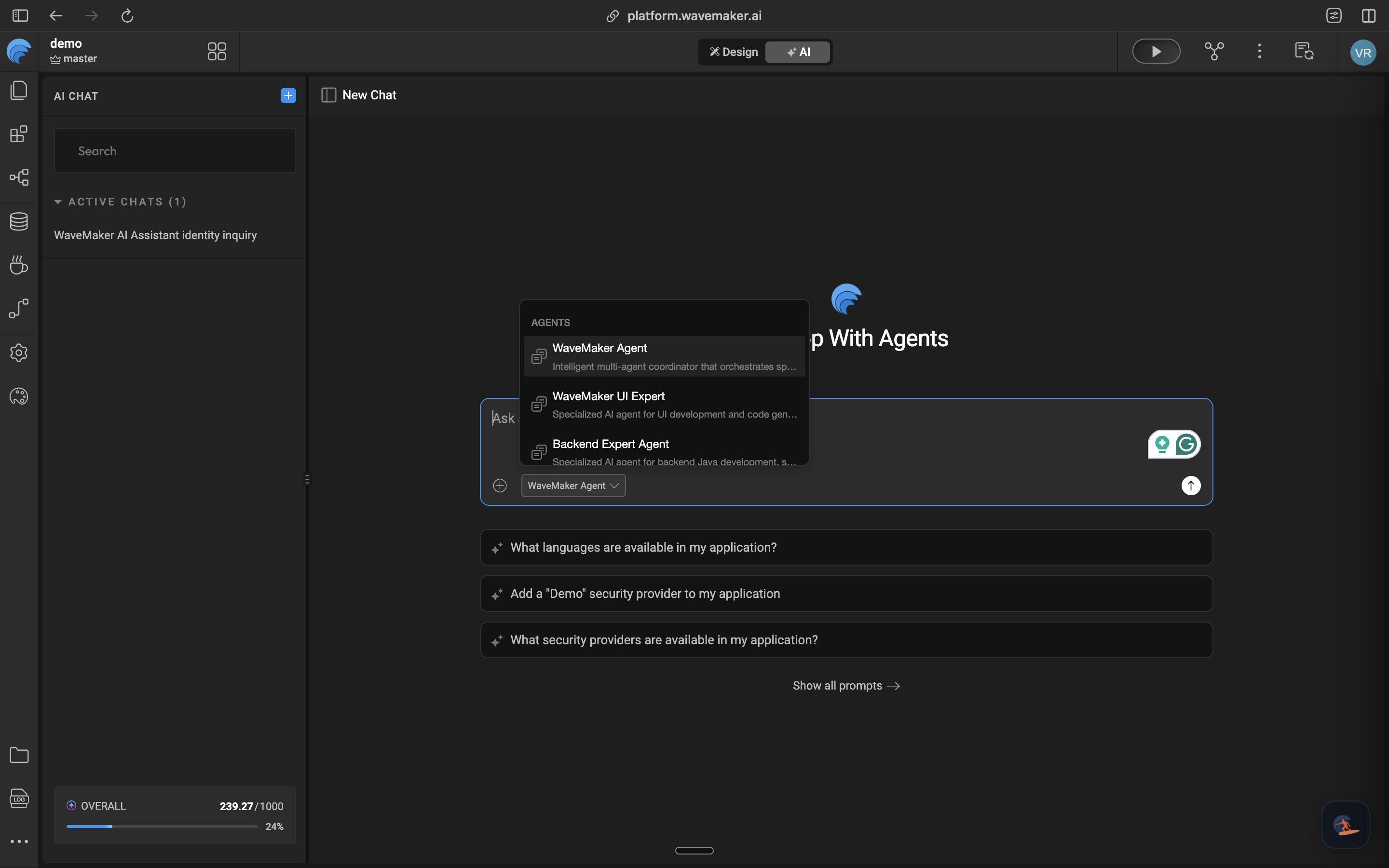This screenshot has height=868, width=1389.
Task: Click the platform.wavemaker.ai address bar
Action: click(684, 15)
